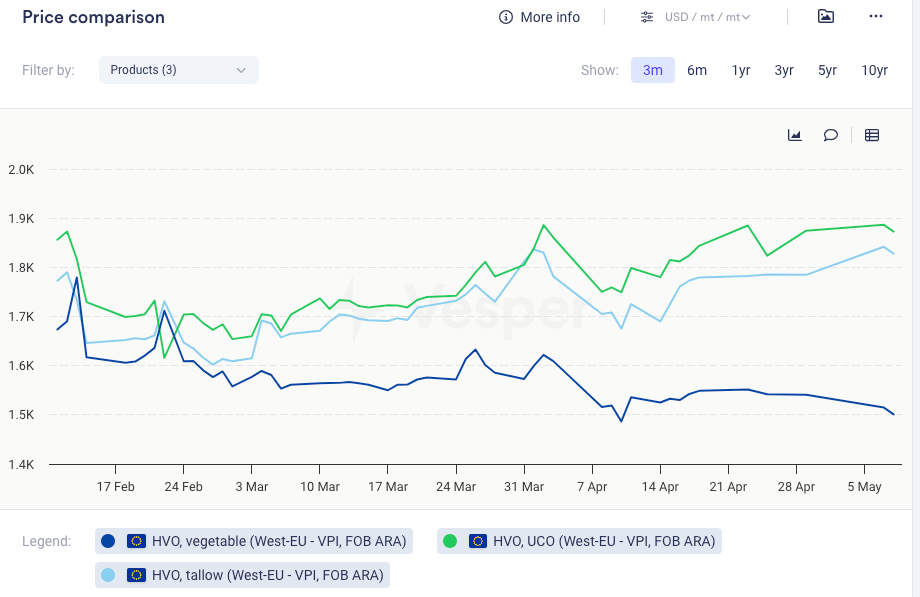The width and height of the screenshot is (920, 597).
Task: Show the 10yr time range
Action: (874, 70)
